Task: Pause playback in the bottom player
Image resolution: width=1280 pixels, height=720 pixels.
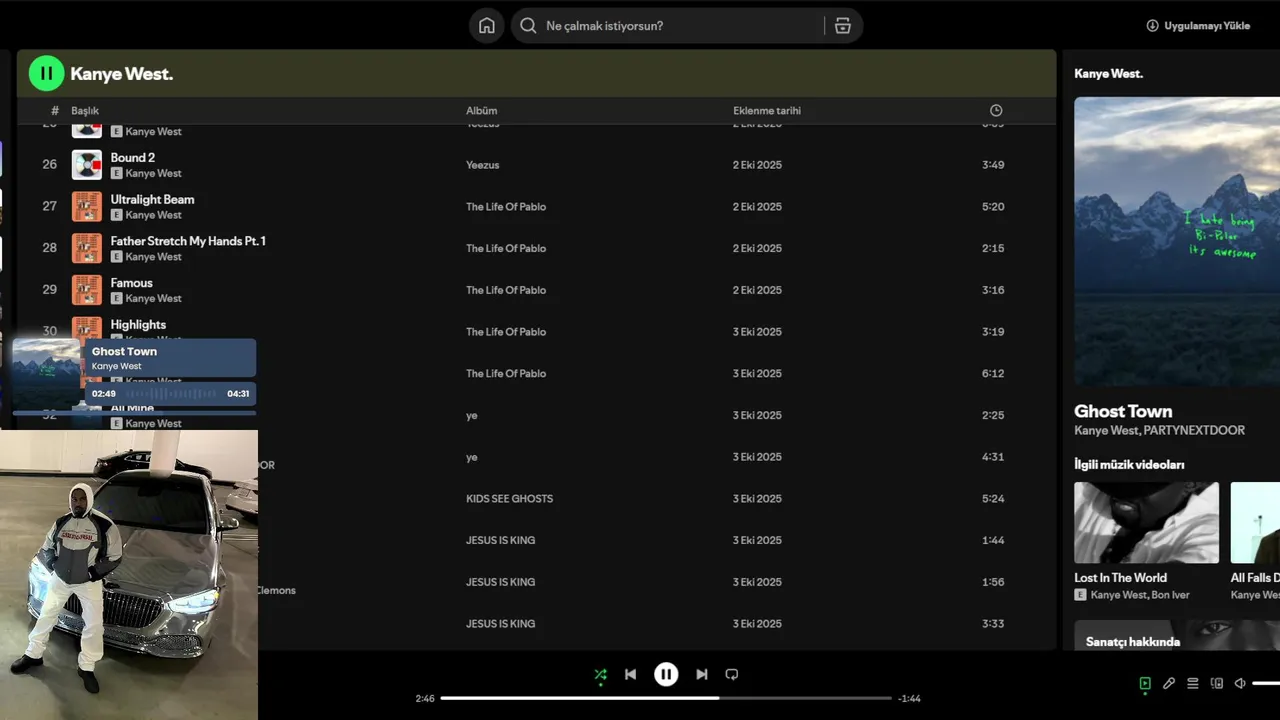Action: pyautogui.click(x=666, y=675)
